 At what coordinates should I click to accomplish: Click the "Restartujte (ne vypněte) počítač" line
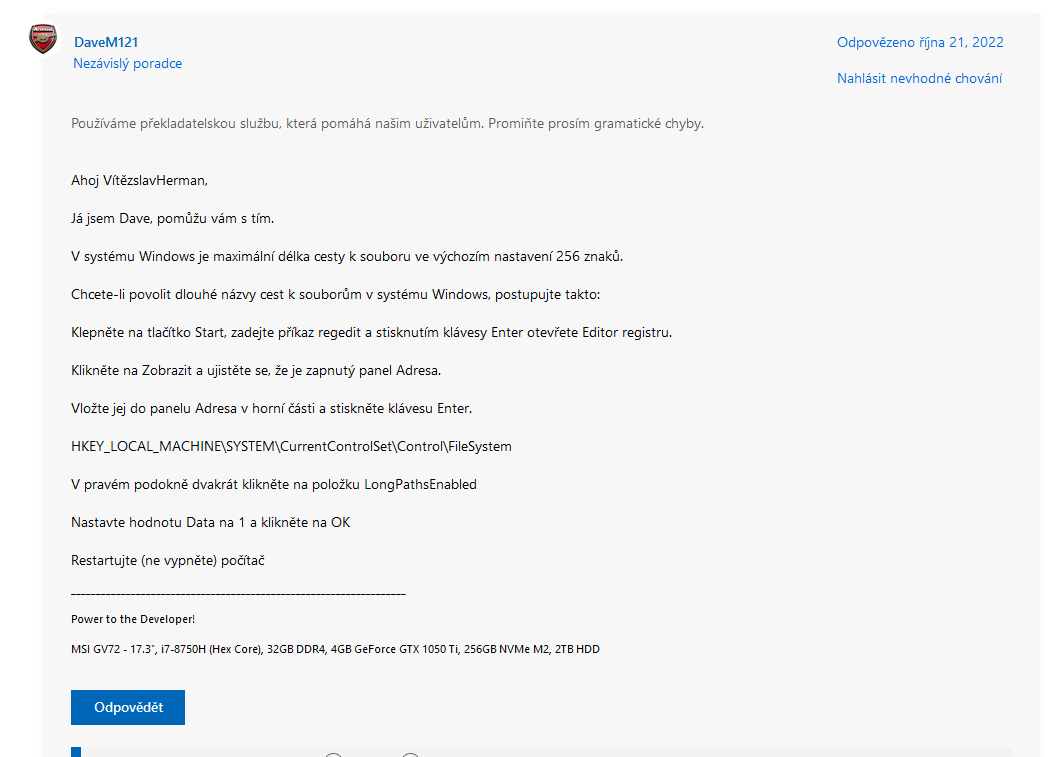tap(167, 560)
